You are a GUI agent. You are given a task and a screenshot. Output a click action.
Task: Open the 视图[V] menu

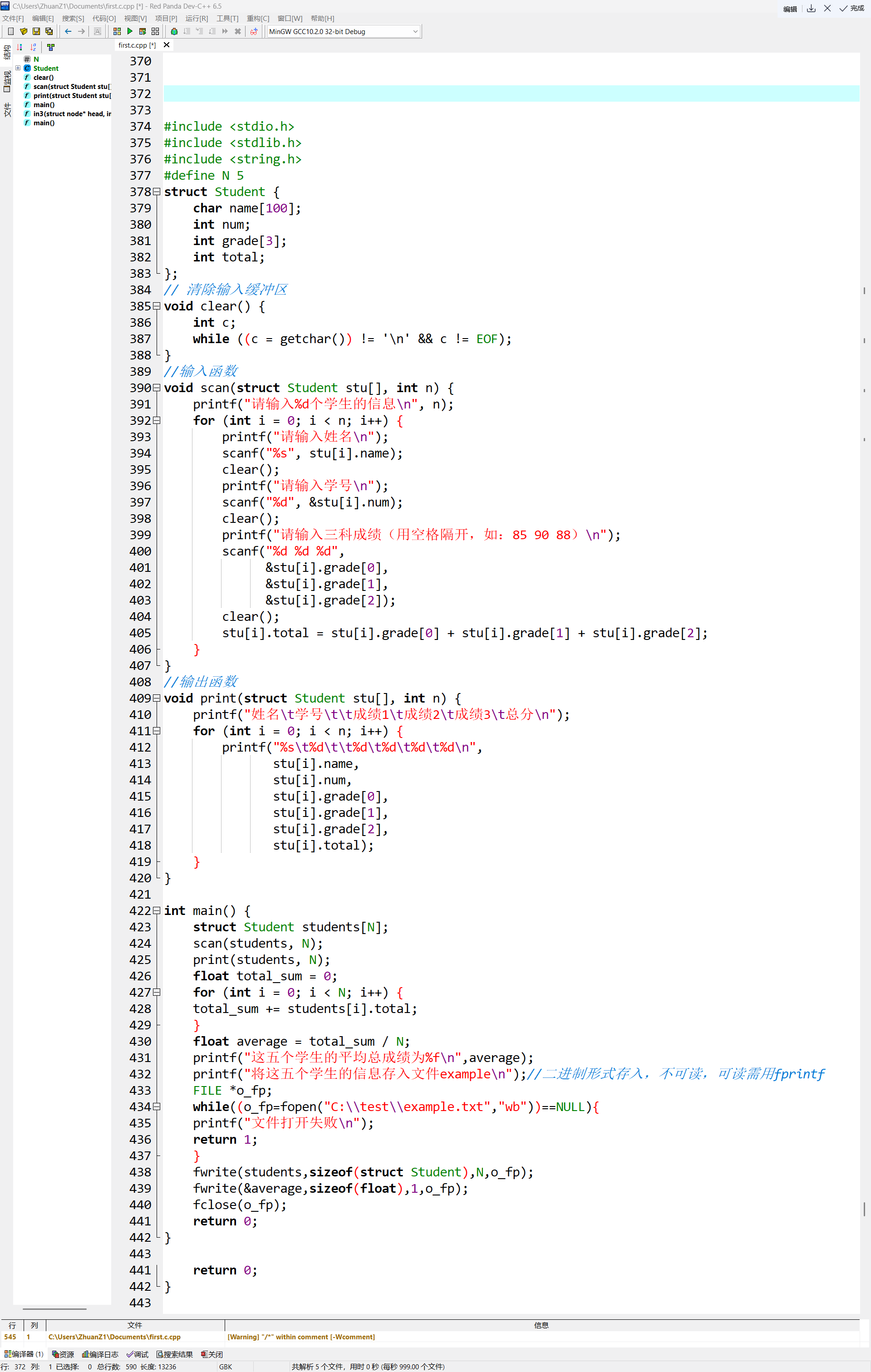click(x=136, y=19)
